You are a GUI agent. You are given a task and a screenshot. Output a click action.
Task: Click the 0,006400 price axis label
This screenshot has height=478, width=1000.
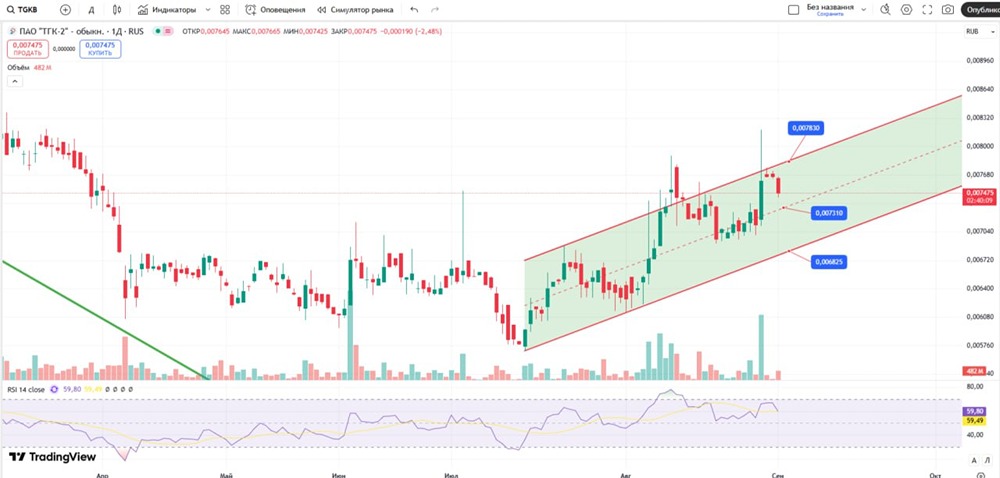pyautogui.click(x=980, y=288)
